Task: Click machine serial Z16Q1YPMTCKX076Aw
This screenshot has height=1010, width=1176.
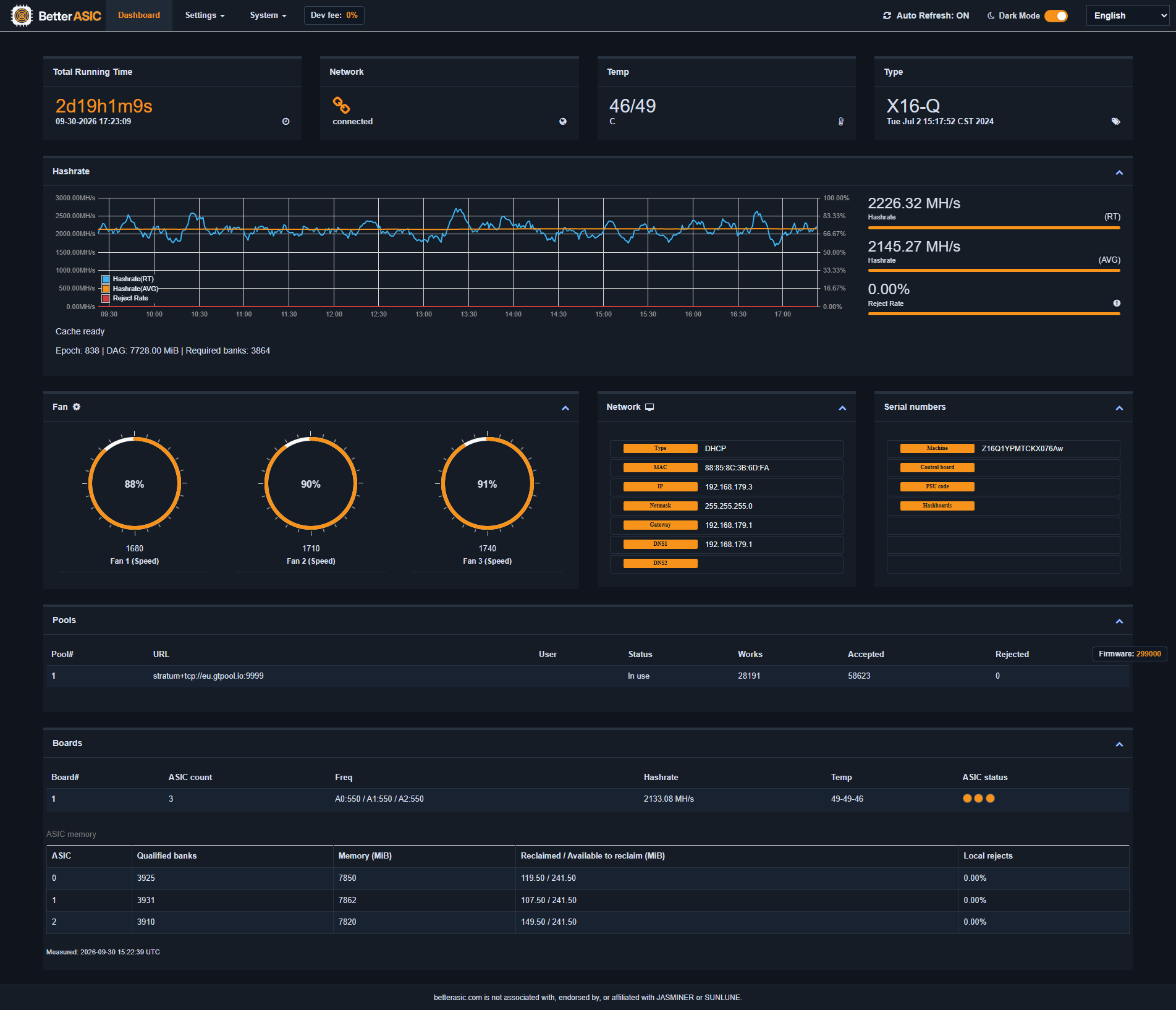Action: tap(1022, 449)
